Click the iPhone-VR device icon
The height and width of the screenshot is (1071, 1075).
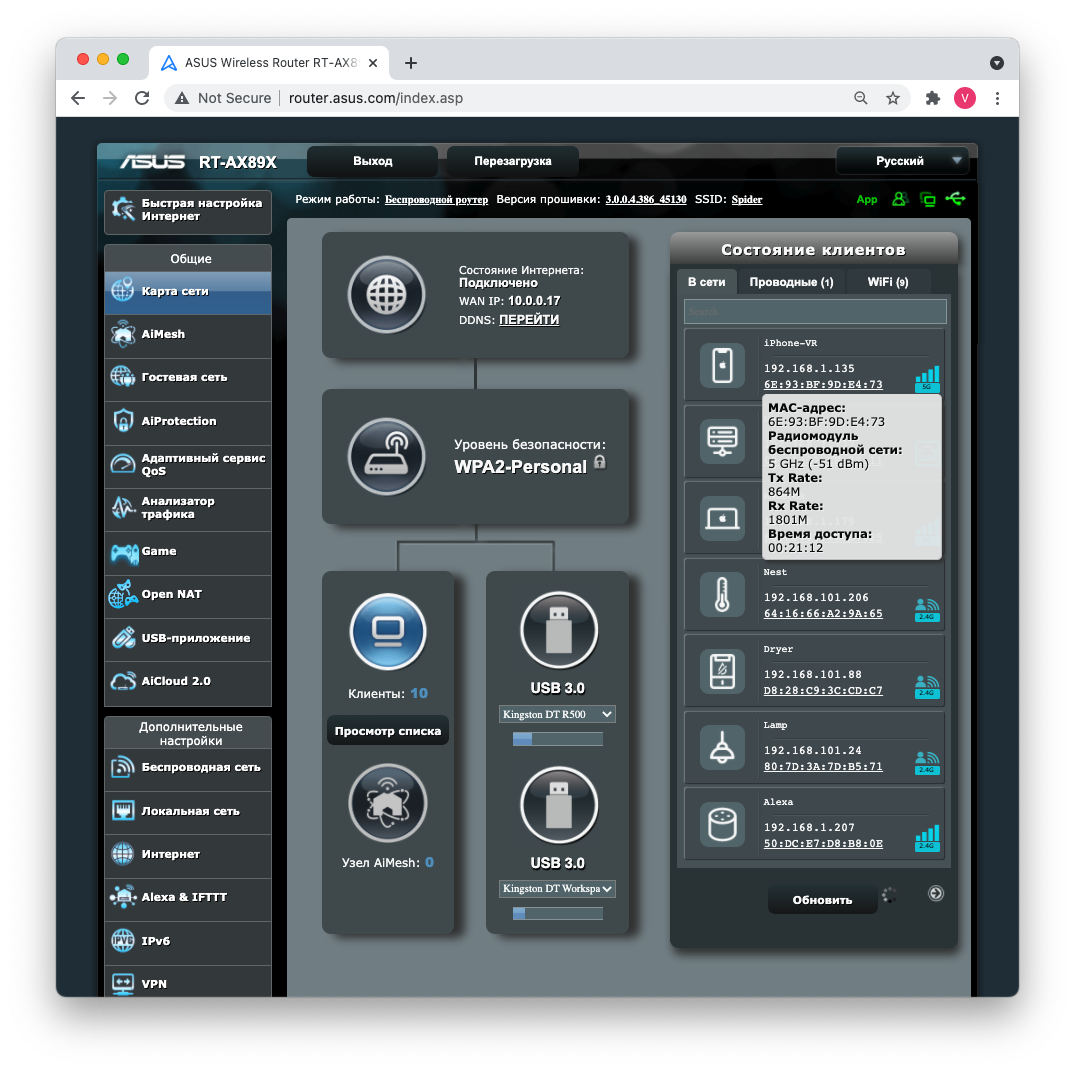(722, 365)
